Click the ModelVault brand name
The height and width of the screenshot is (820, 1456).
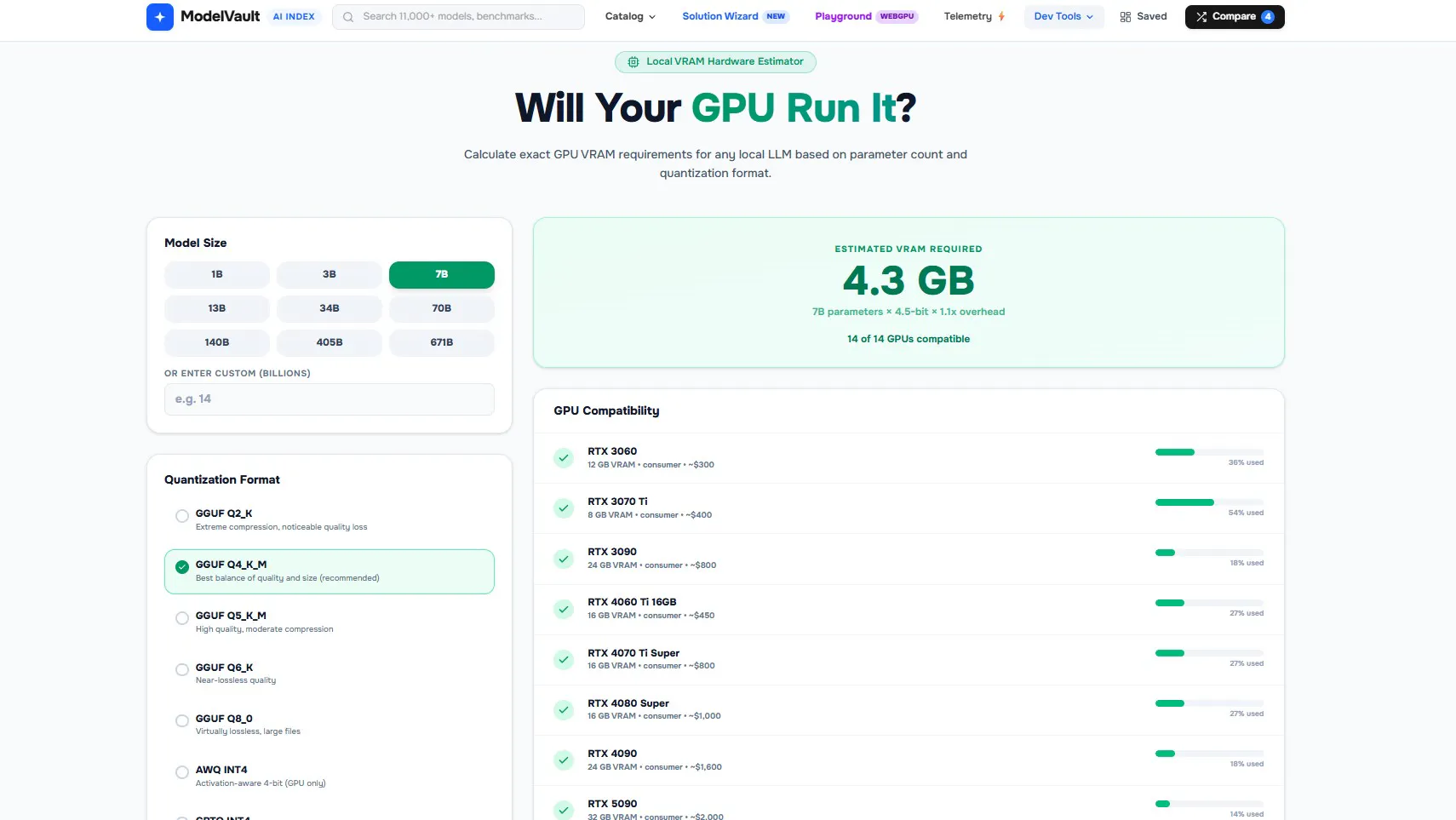[x=221, y=16]
